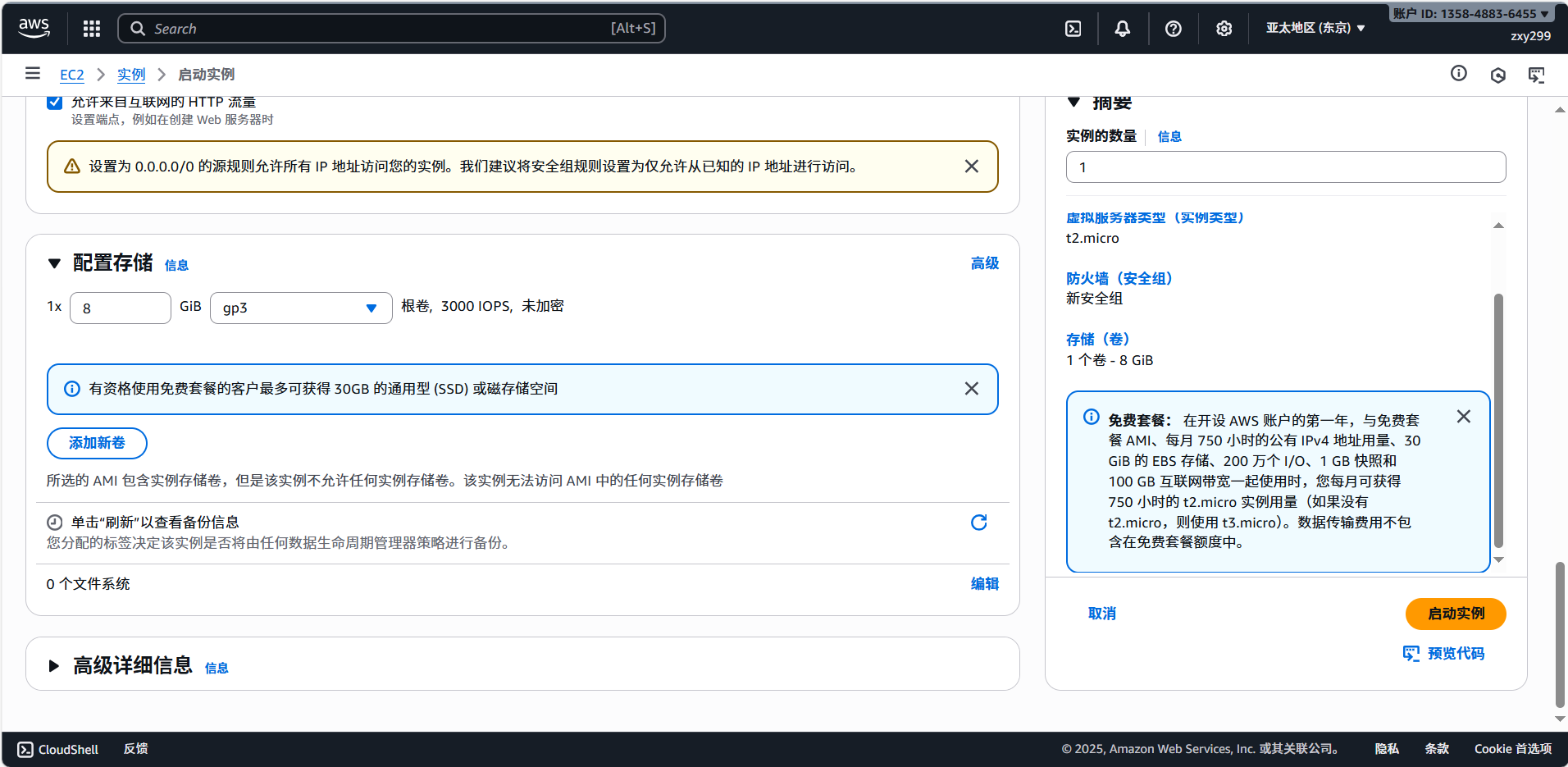Open 条款 footer link

1437,749
